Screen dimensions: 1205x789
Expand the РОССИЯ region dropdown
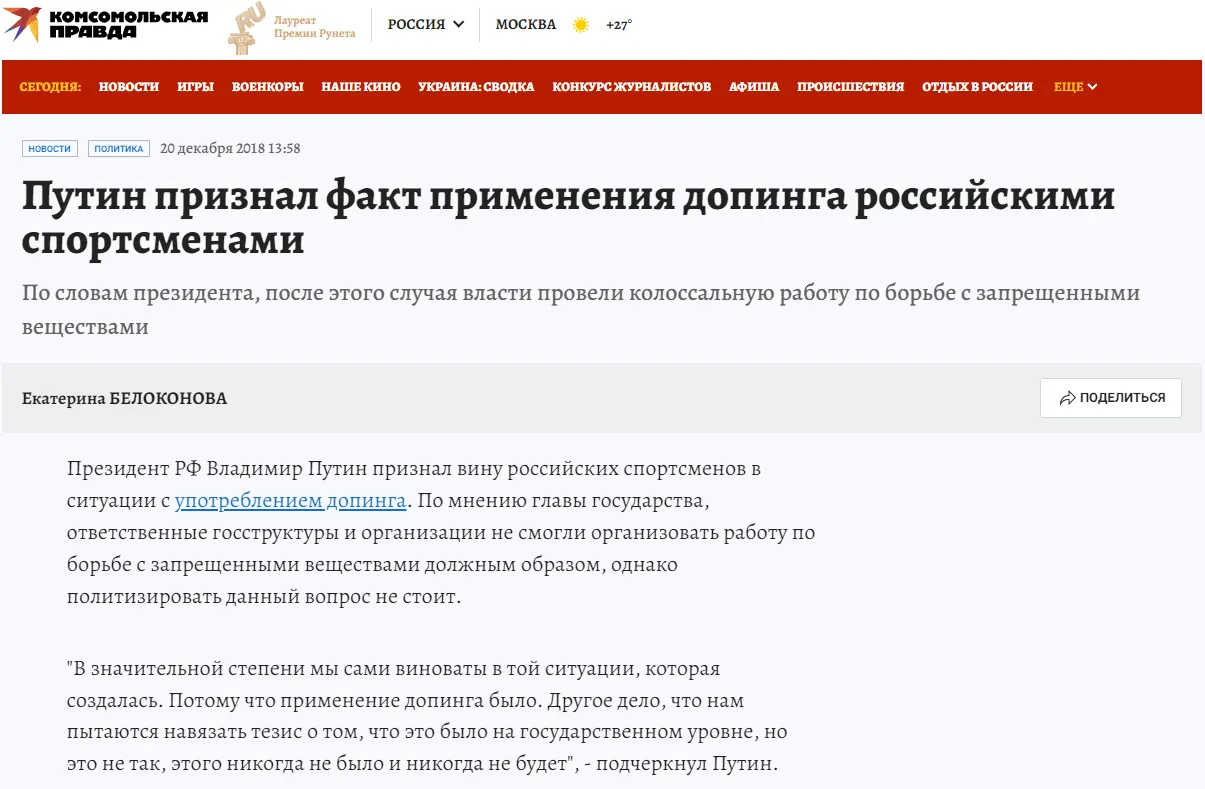[x=426, y=25]
